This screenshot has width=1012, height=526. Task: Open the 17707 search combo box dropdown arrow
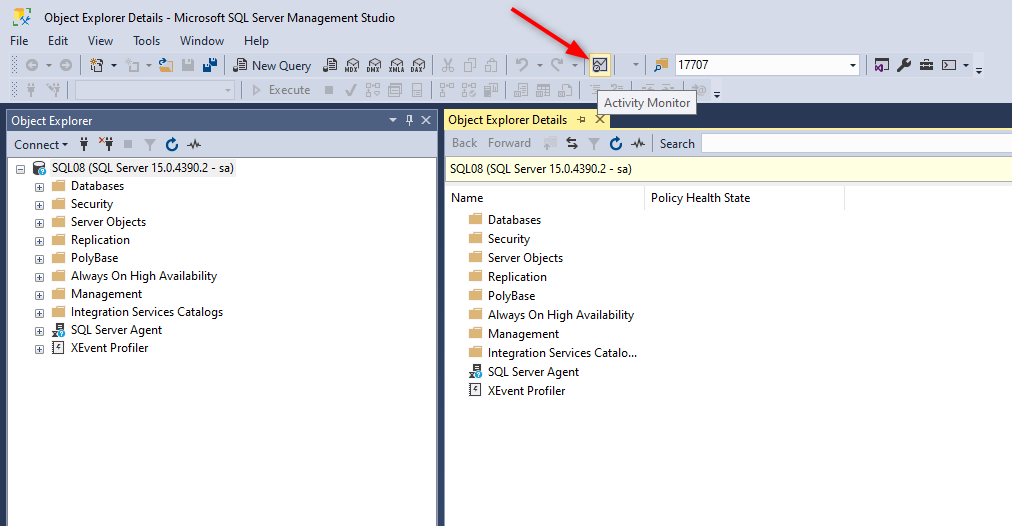(x=852, y=65)
